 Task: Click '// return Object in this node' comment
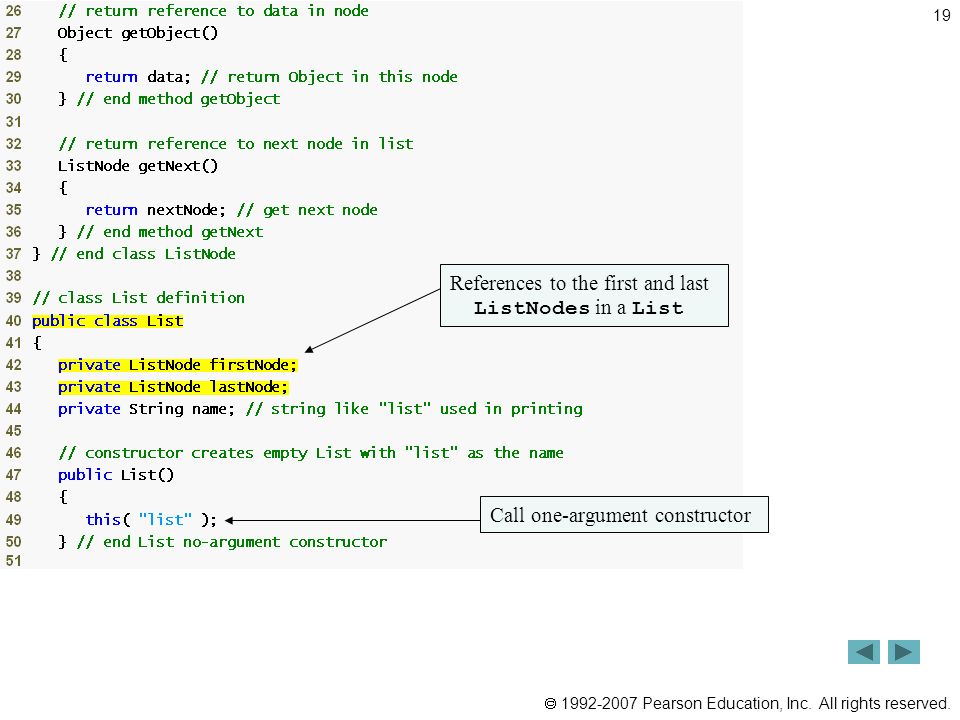click(x=329, y=77)
